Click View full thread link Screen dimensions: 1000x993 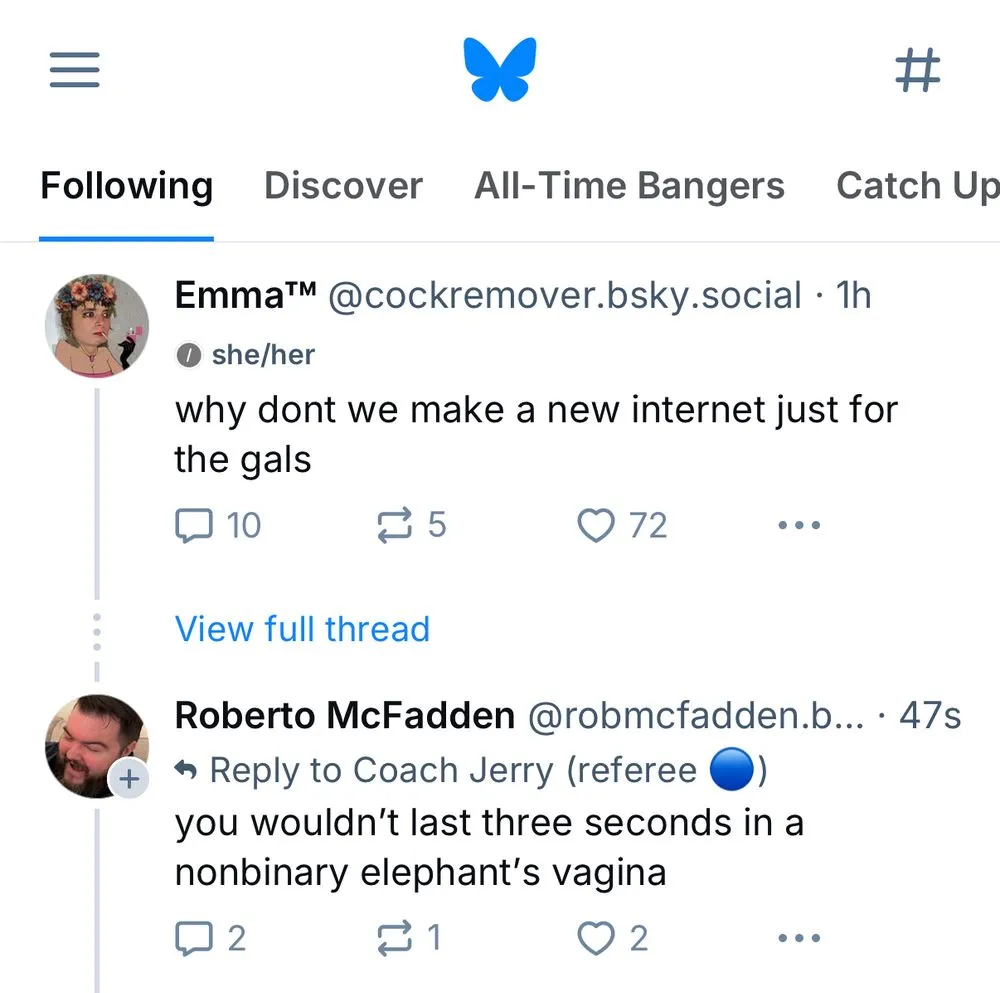click(x=302, y=629)
